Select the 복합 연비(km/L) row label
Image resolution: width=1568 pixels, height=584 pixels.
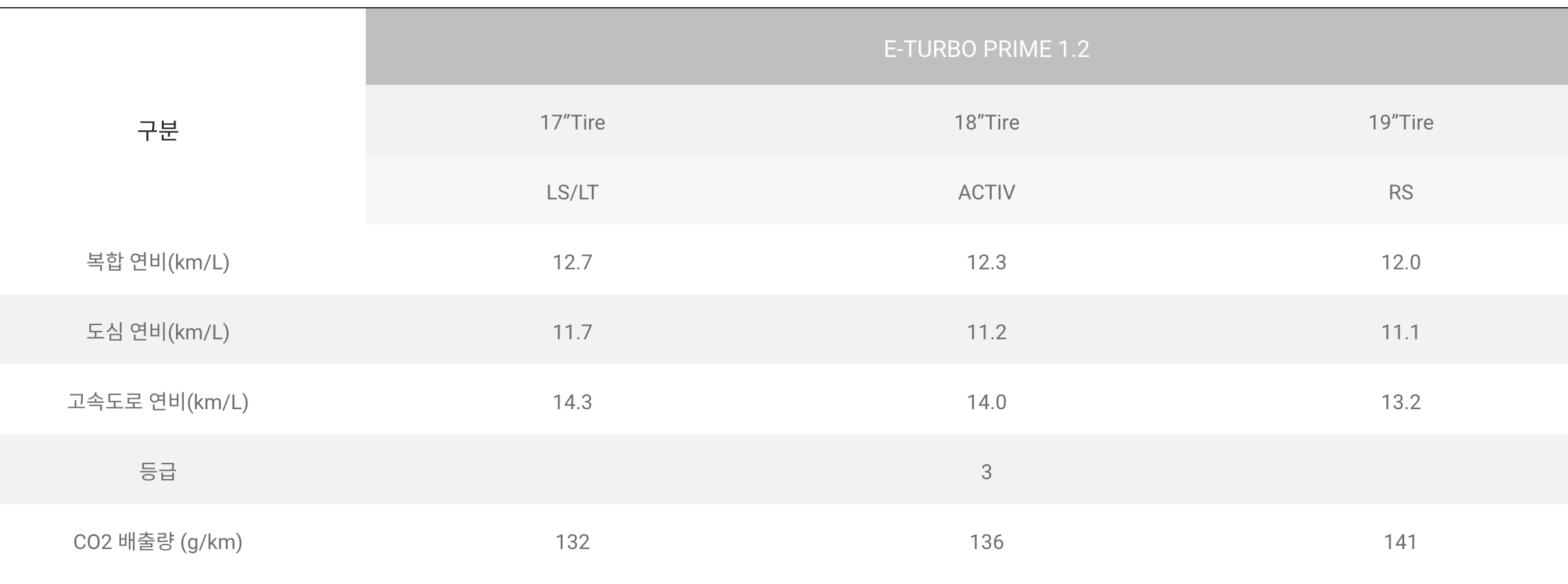coord(158,262)
